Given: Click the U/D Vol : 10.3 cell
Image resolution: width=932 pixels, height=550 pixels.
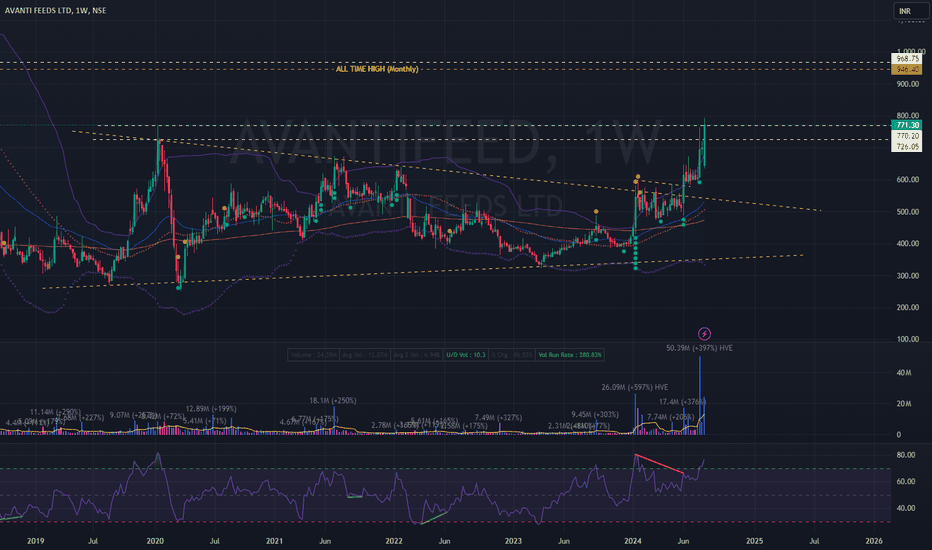Looking at the screenshot, I should click(465, 355).
